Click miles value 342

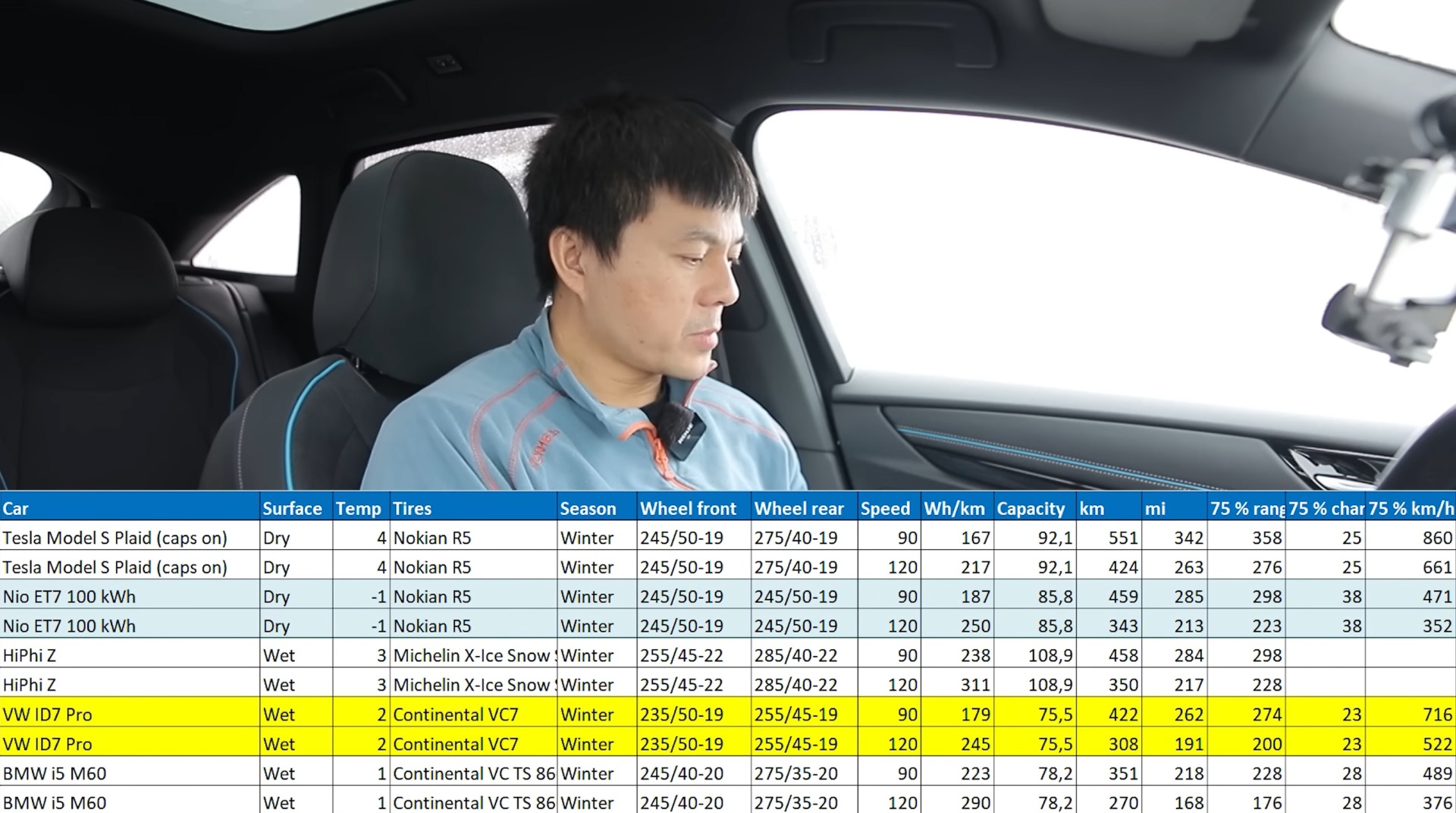[x=1188, y=538]
